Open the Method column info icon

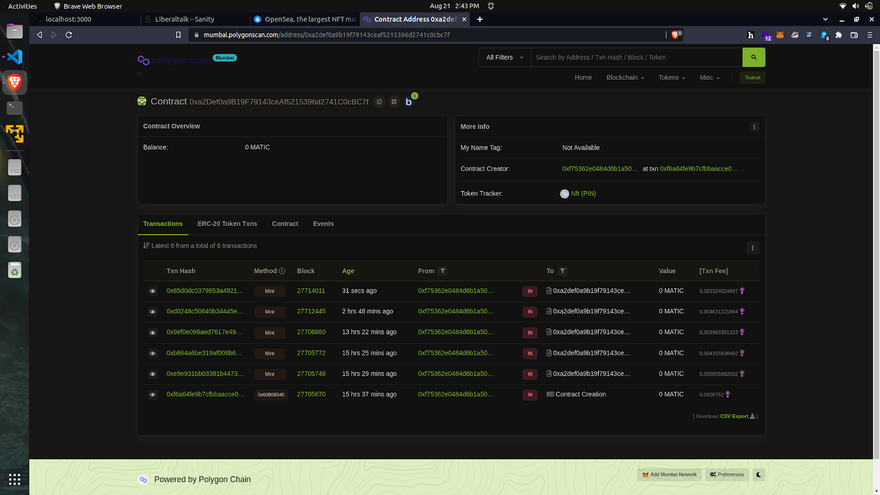[282, 271]
